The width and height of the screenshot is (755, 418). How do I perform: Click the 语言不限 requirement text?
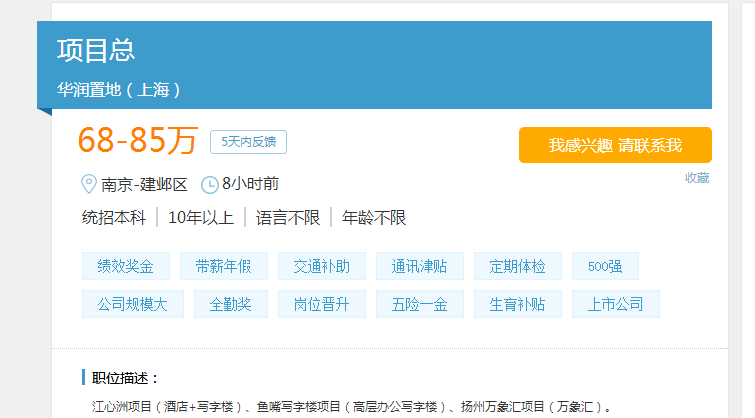288,218
